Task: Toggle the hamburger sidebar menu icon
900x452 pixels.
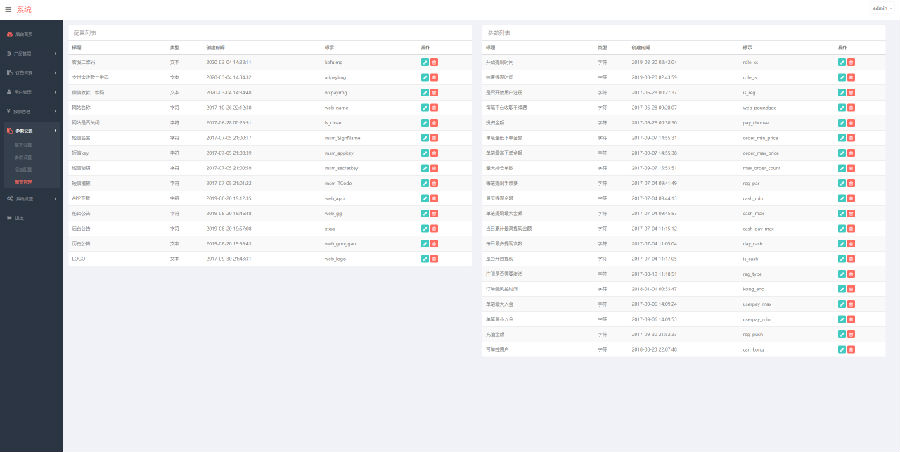Action: (x=7, y=9)
